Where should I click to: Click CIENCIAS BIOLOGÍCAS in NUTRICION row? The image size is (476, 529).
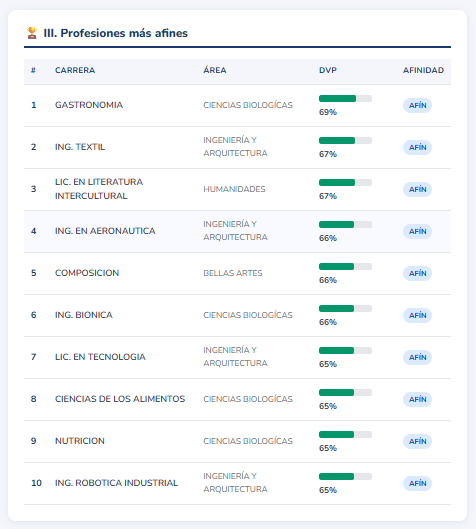click(248, 441)
